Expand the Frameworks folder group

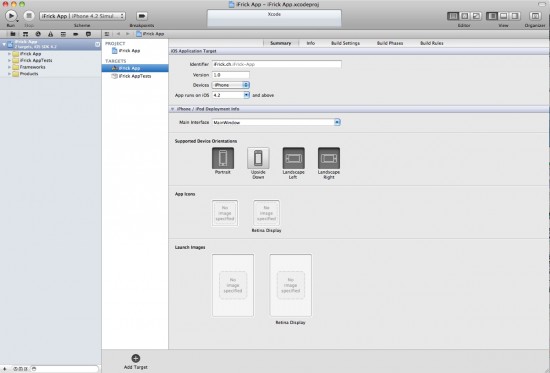pos(9,67)
